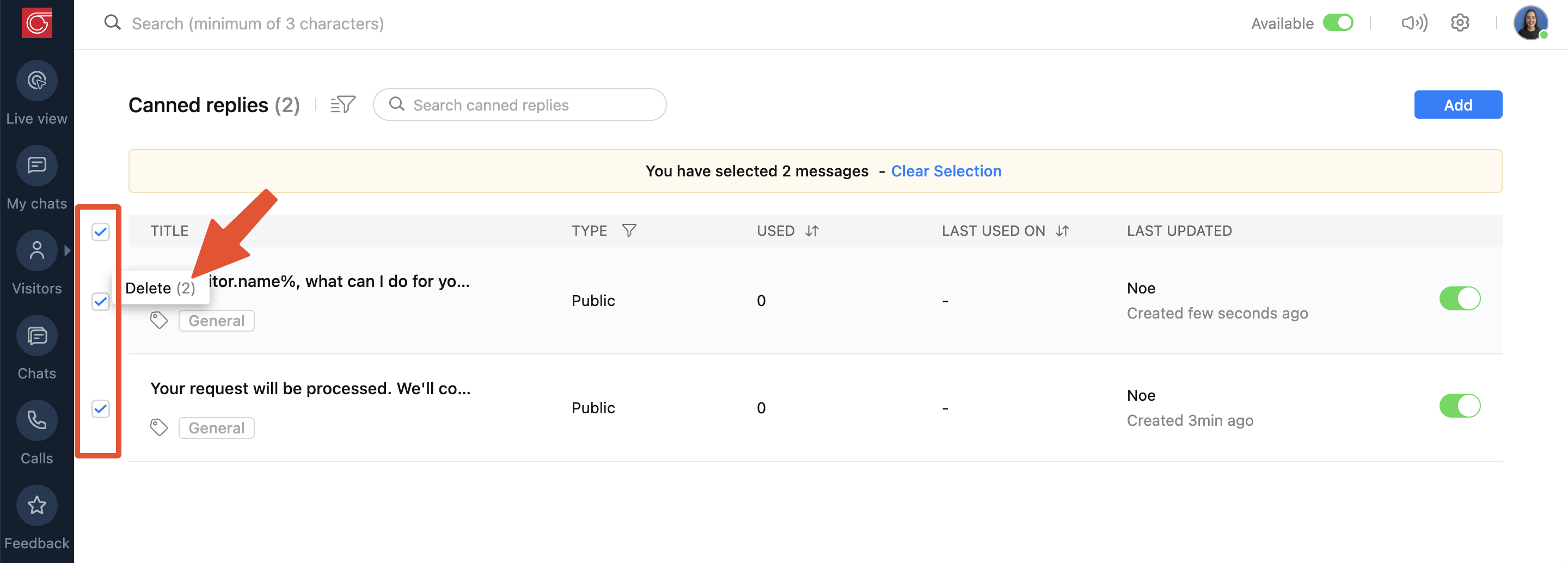Sort by LAST USED ON column
This screenshot has height=563, width=1568.
(1062, 231)
